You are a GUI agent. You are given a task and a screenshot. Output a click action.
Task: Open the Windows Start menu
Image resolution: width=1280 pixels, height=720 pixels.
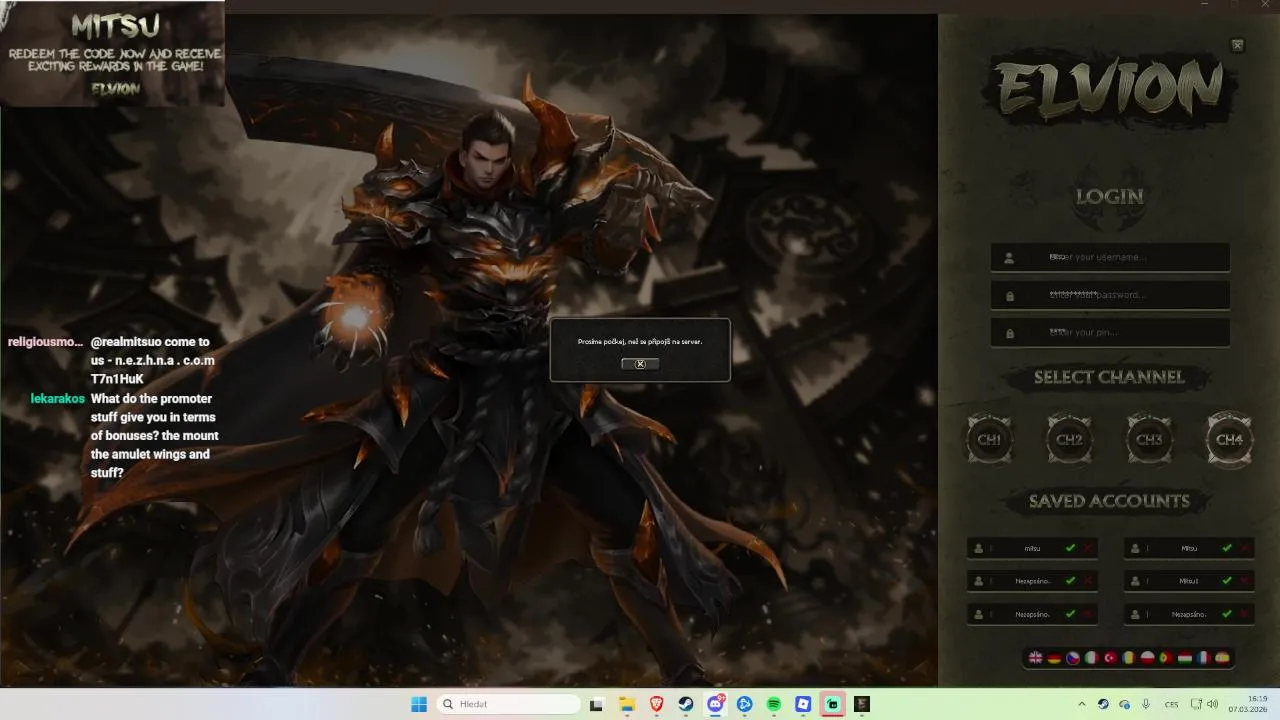click(x=419, y=704)
